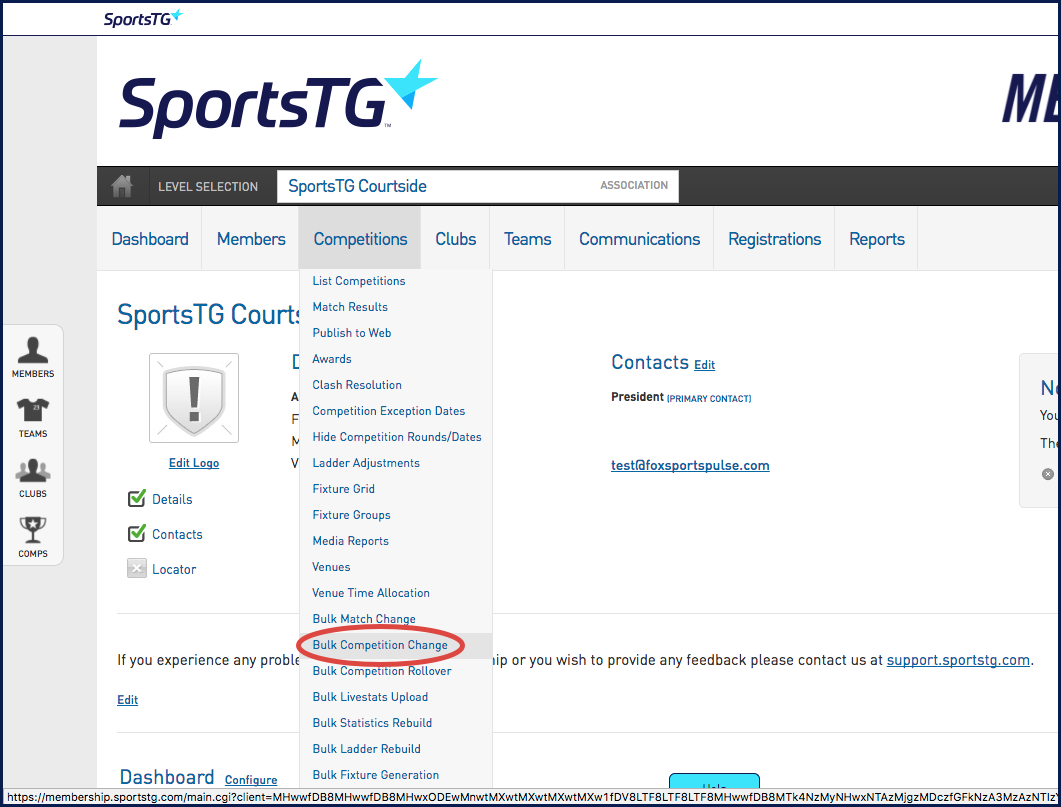Select Fixture Groups menu item
The height and width of the screenshot is (807, 1061).
coord(351,515)
